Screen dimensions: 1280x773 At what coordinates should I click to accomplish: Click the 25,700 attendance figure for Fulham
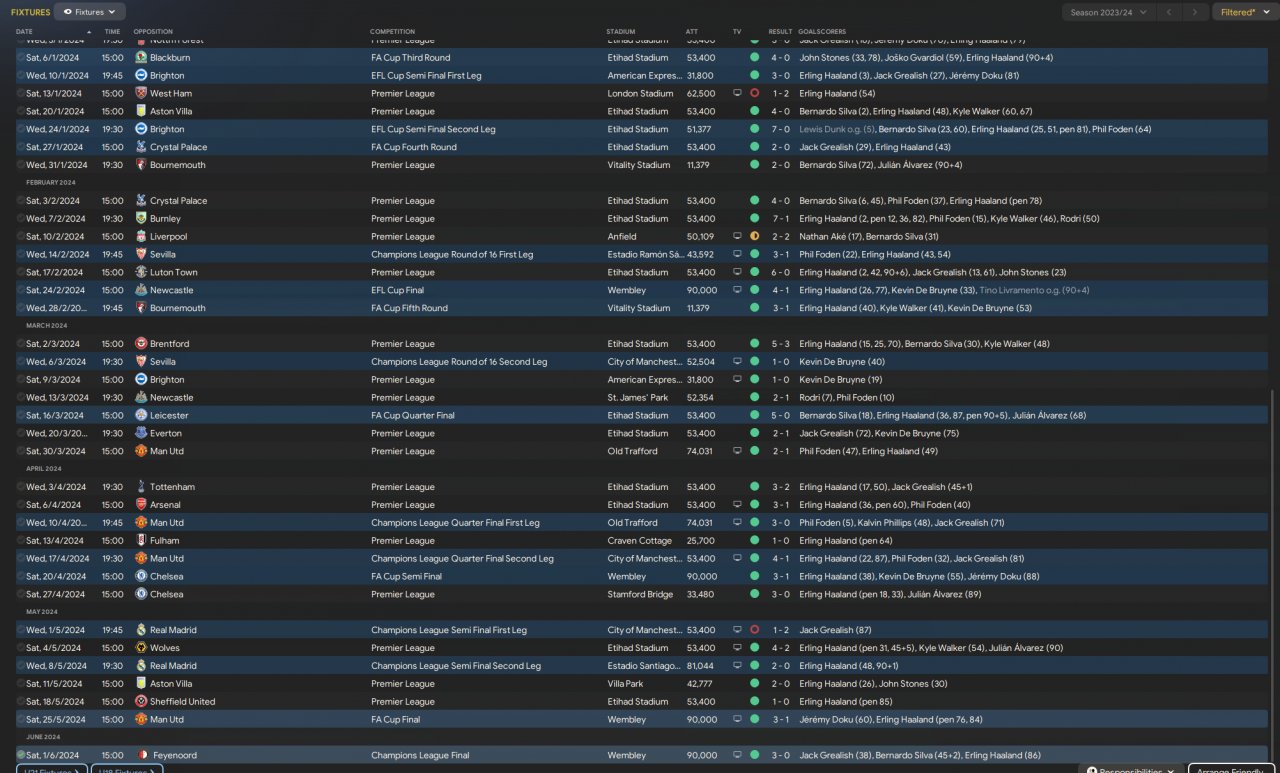(701, 541)
